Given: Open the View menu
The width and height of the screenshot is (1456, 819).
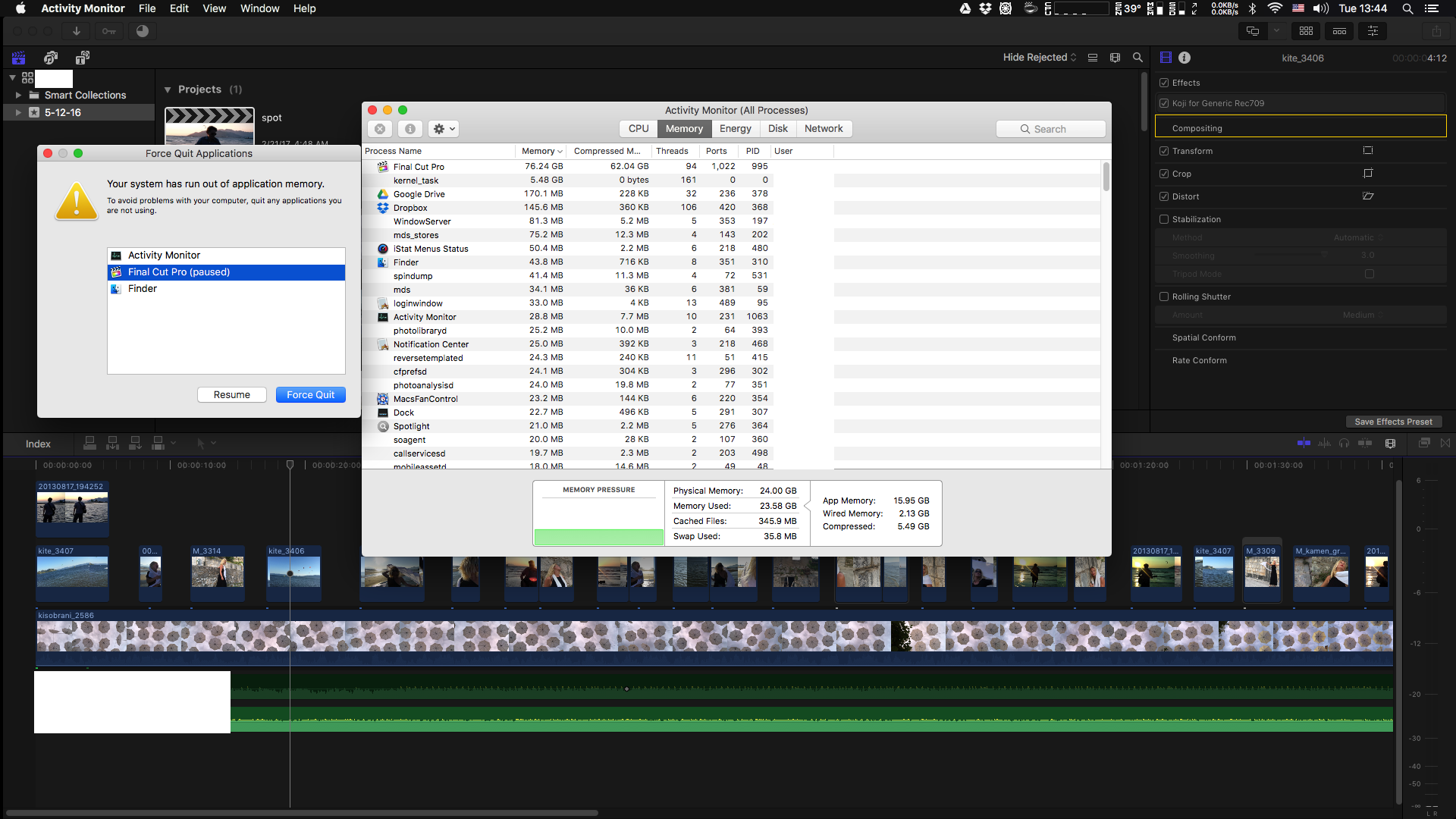Looking at the screenshot, I should 214,8.
